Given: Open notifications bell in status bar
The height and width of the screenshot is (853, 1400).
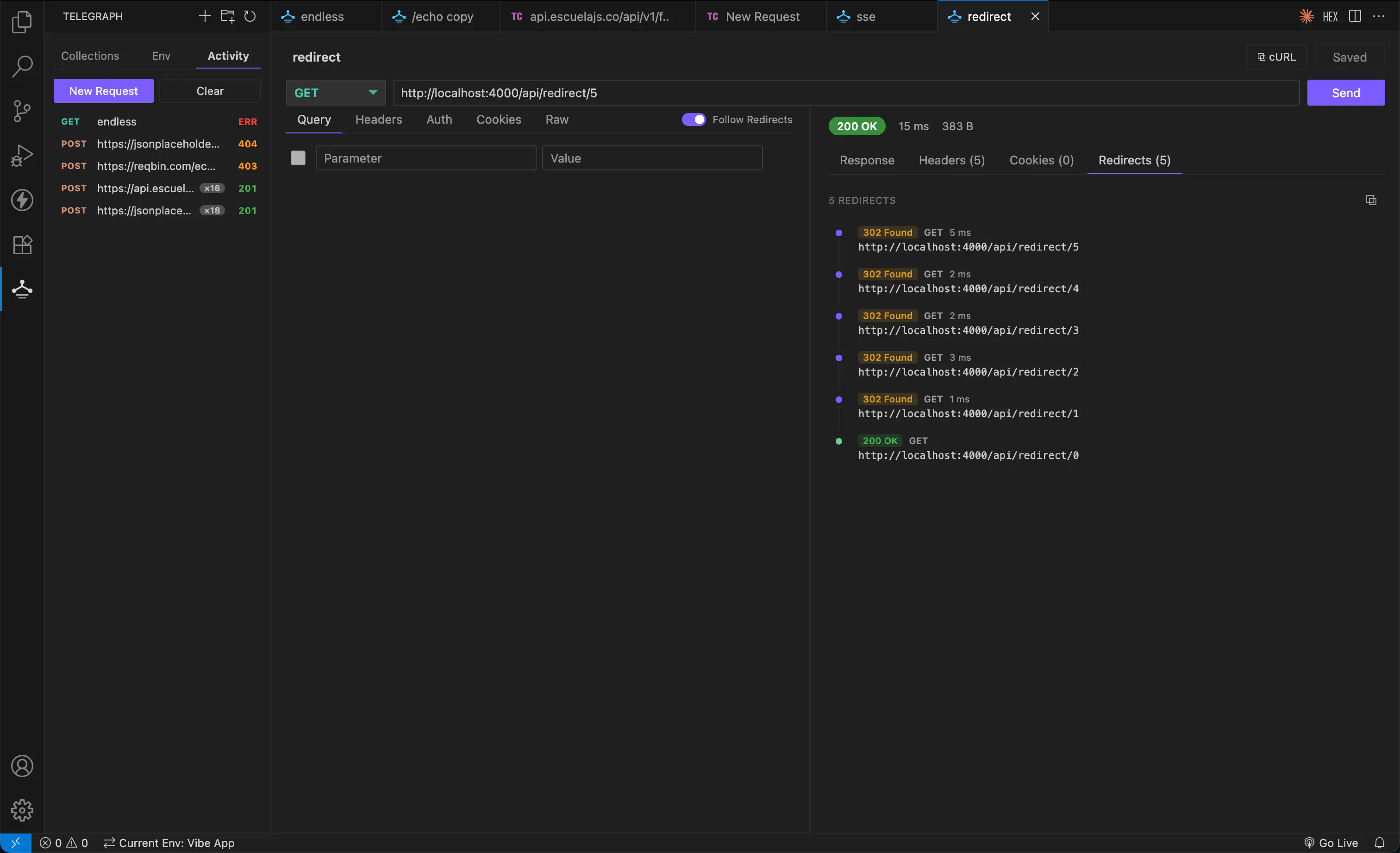Looking at the screenshot, I should pos(1380,843).
